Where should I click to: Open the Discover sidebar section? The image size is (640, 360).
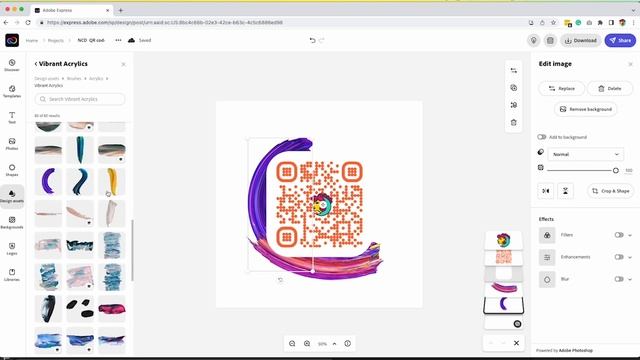(12, 65)
